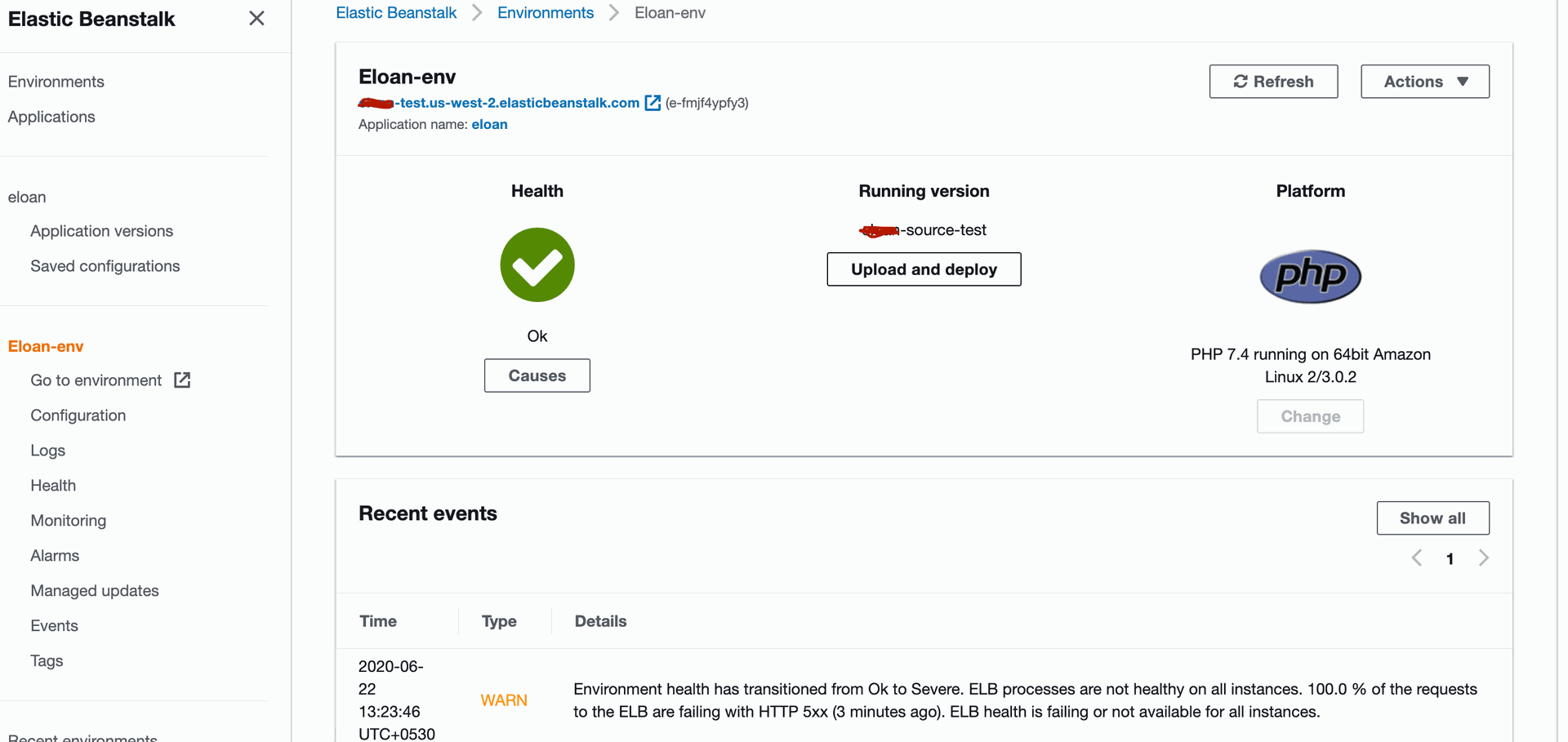Click the external link icon next to Go to environment

coord(182,380)
